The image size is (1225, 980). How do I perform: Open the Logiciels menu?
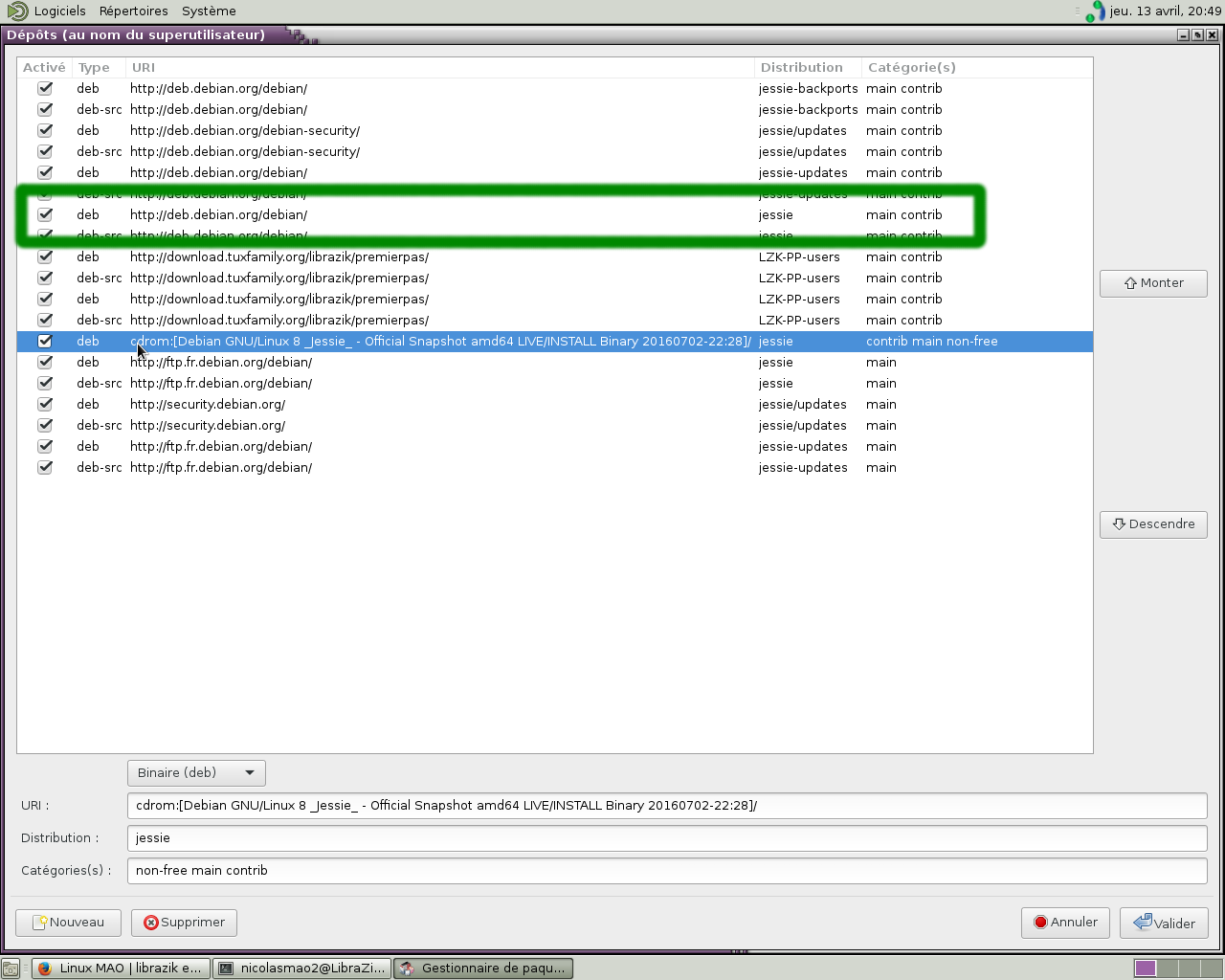[59, 11]
